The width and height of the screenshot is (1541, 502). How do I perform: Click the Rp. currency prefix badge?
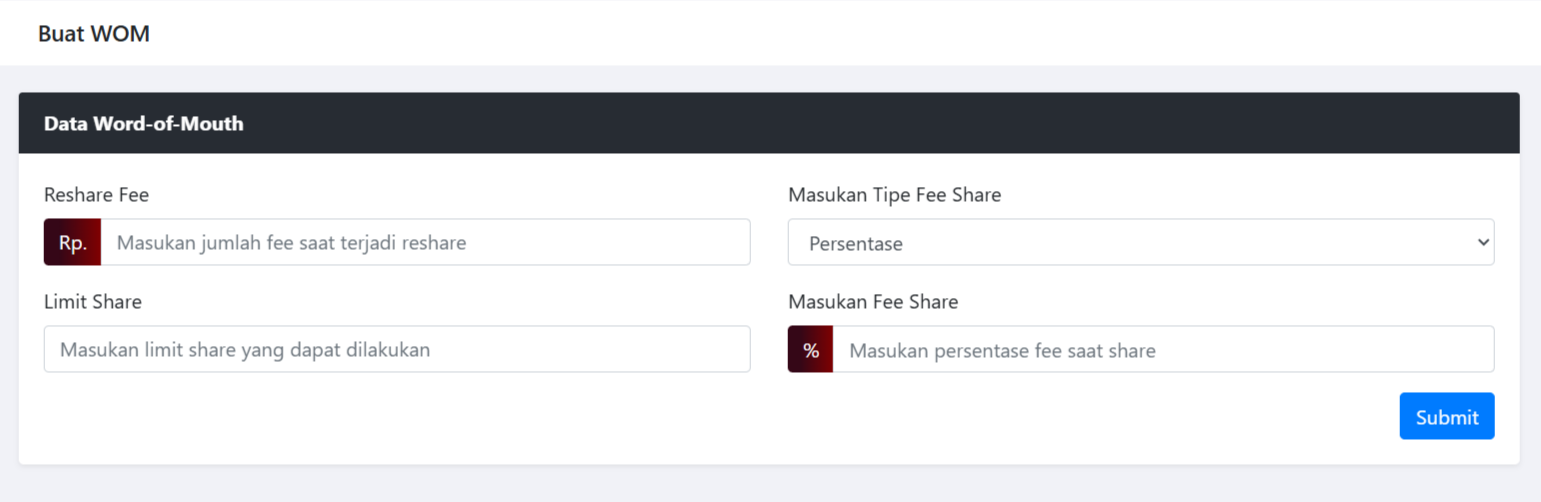point(72,243)
